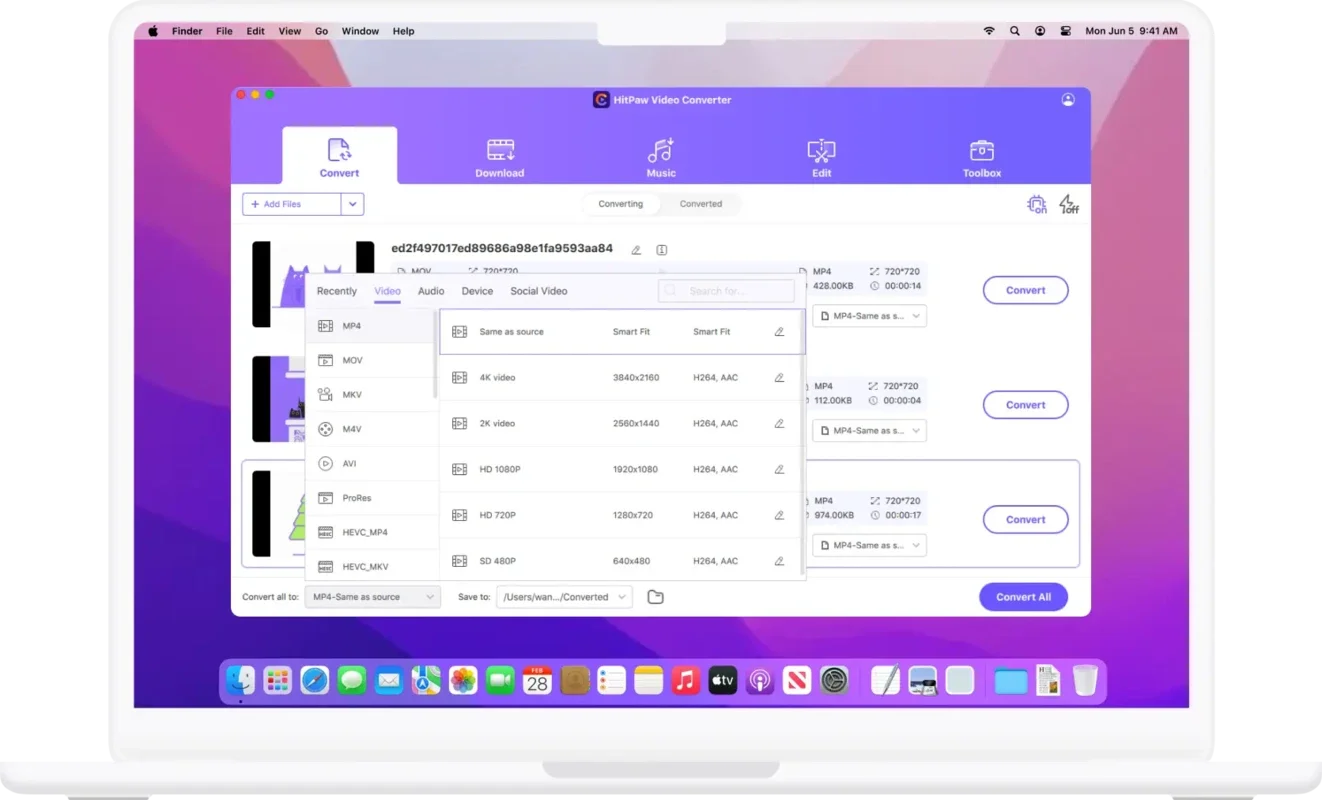The width and height of the screenshot is (1322, 800).
Task: Choose MP4 format in the list
Action: [x=370, y=326]
